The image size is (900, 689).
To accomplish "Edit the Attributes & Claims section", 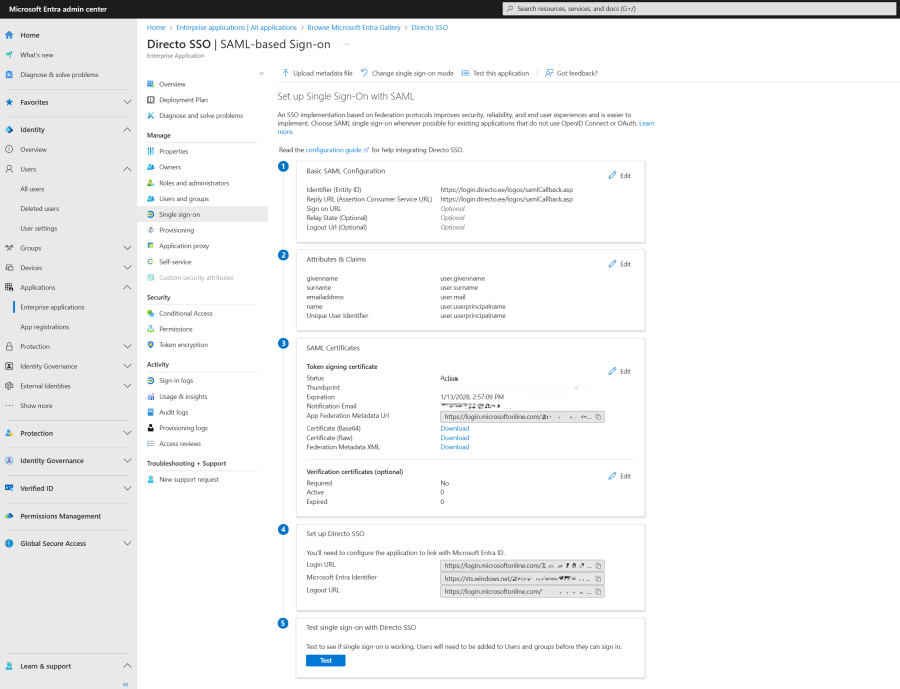I will 619,264.
